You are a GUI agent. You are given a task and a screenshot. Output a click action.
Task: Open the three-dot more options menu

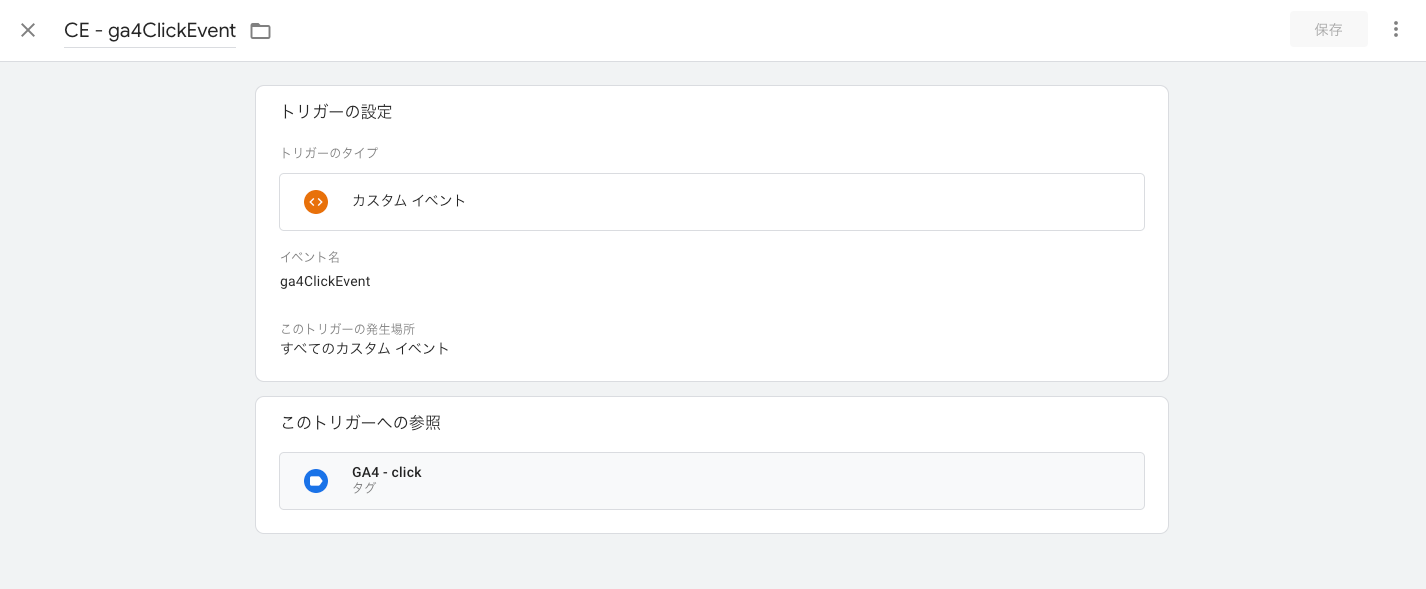point(1396,30)
